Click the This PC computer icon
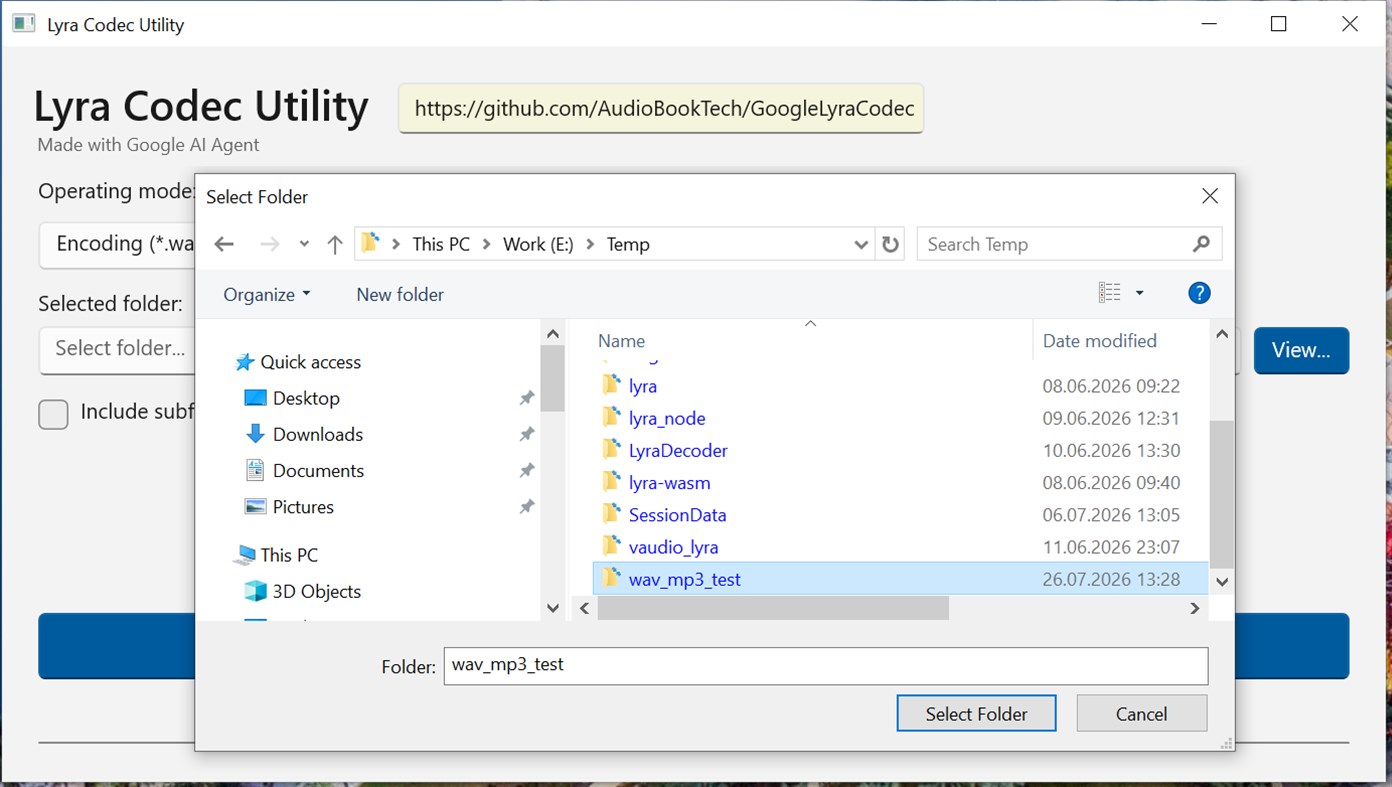 (243, 555)
